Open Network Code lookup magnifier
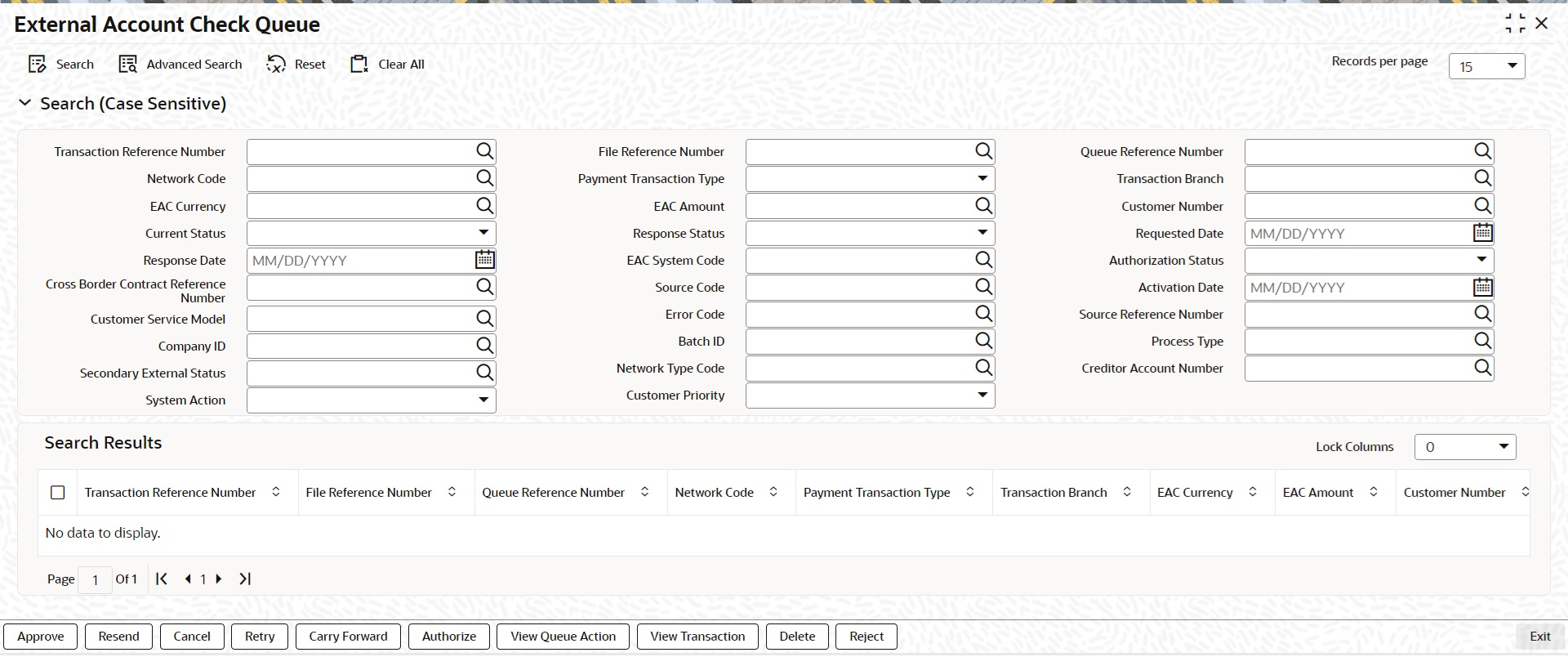 [485, 178]
